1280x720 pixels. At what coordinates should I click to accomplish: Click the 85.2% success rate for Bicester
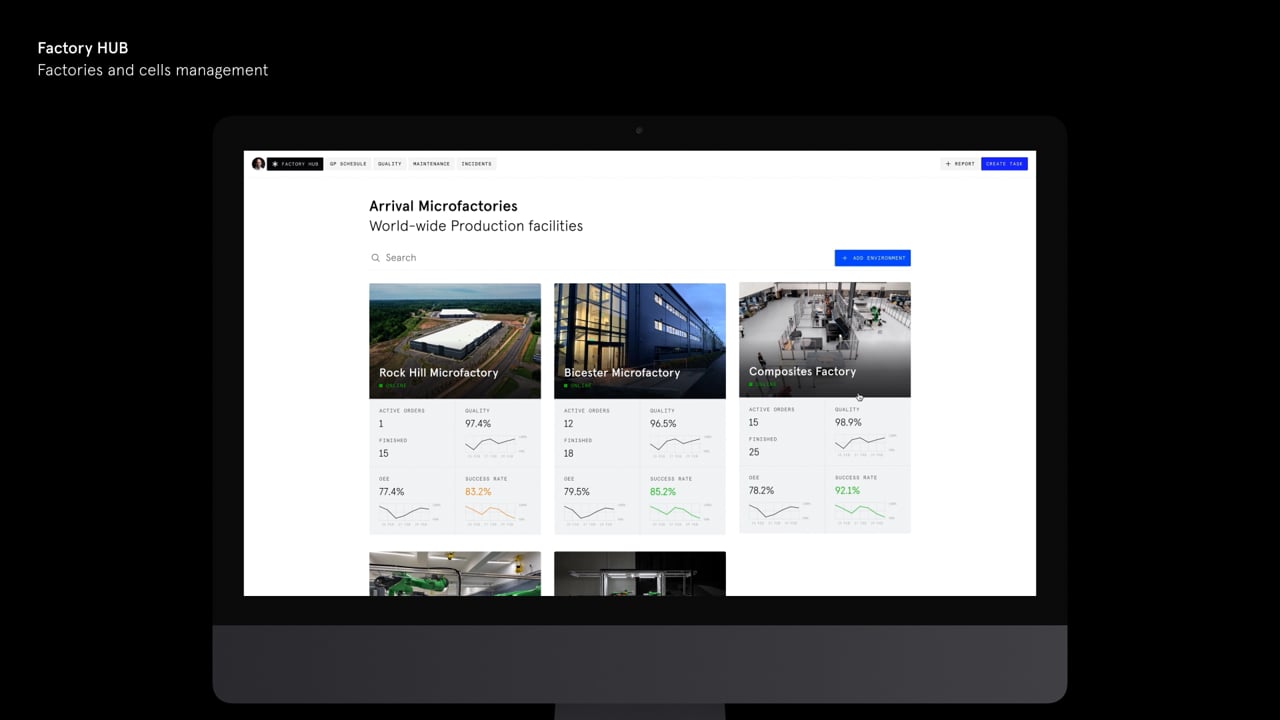click(663, 492)
